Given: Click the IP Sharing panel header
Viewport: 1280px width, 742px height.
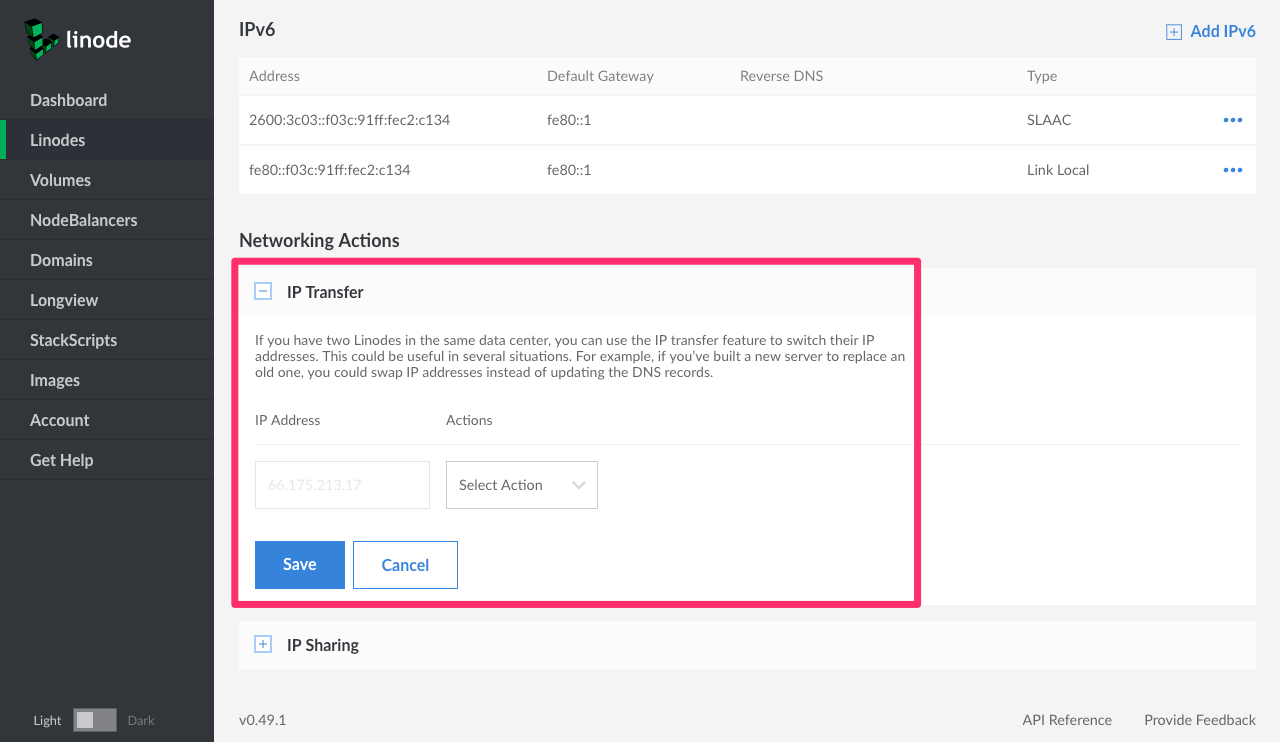Looking at the screenshot, I should pyautogui.click(x=323, y=645).
